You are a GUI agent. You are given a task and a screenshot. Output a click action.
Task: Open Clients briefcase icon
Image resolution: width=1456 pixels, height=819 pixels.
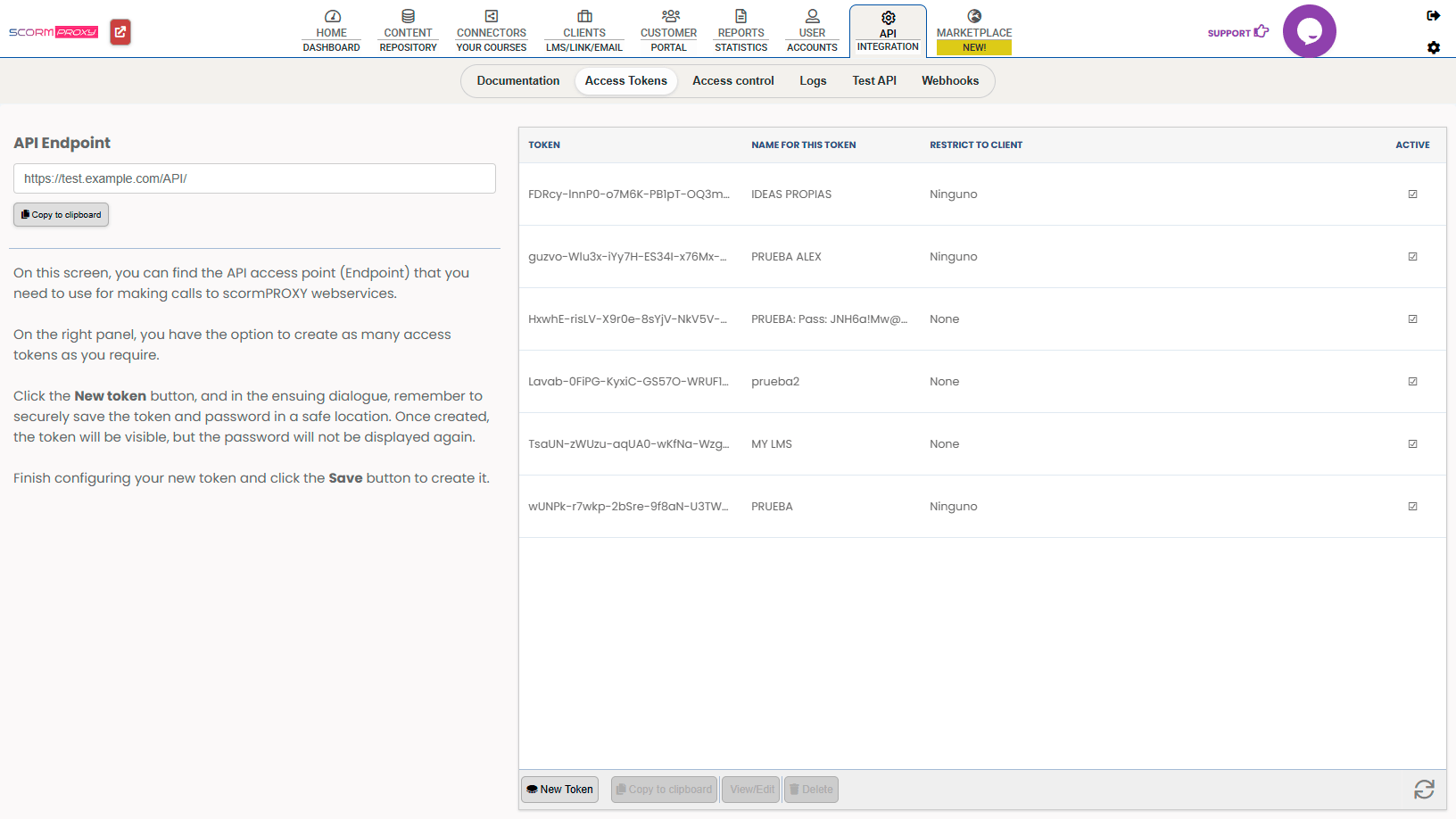pos(584,16)
